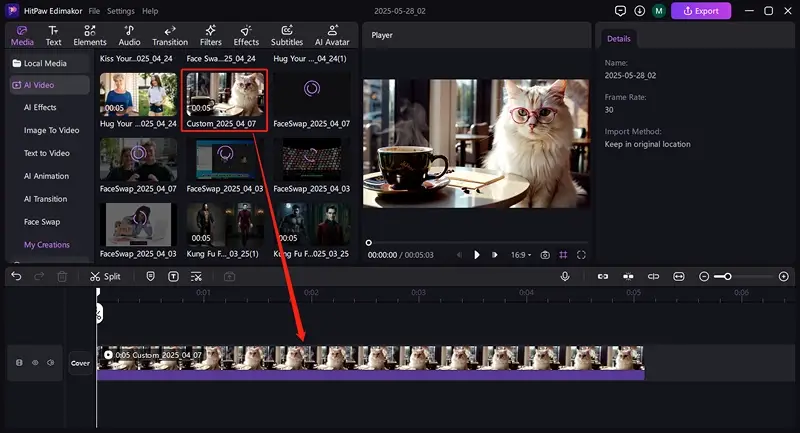
Task: Select Hug Your 2025_04_24 video thumbnail
Action: point(138,94)
